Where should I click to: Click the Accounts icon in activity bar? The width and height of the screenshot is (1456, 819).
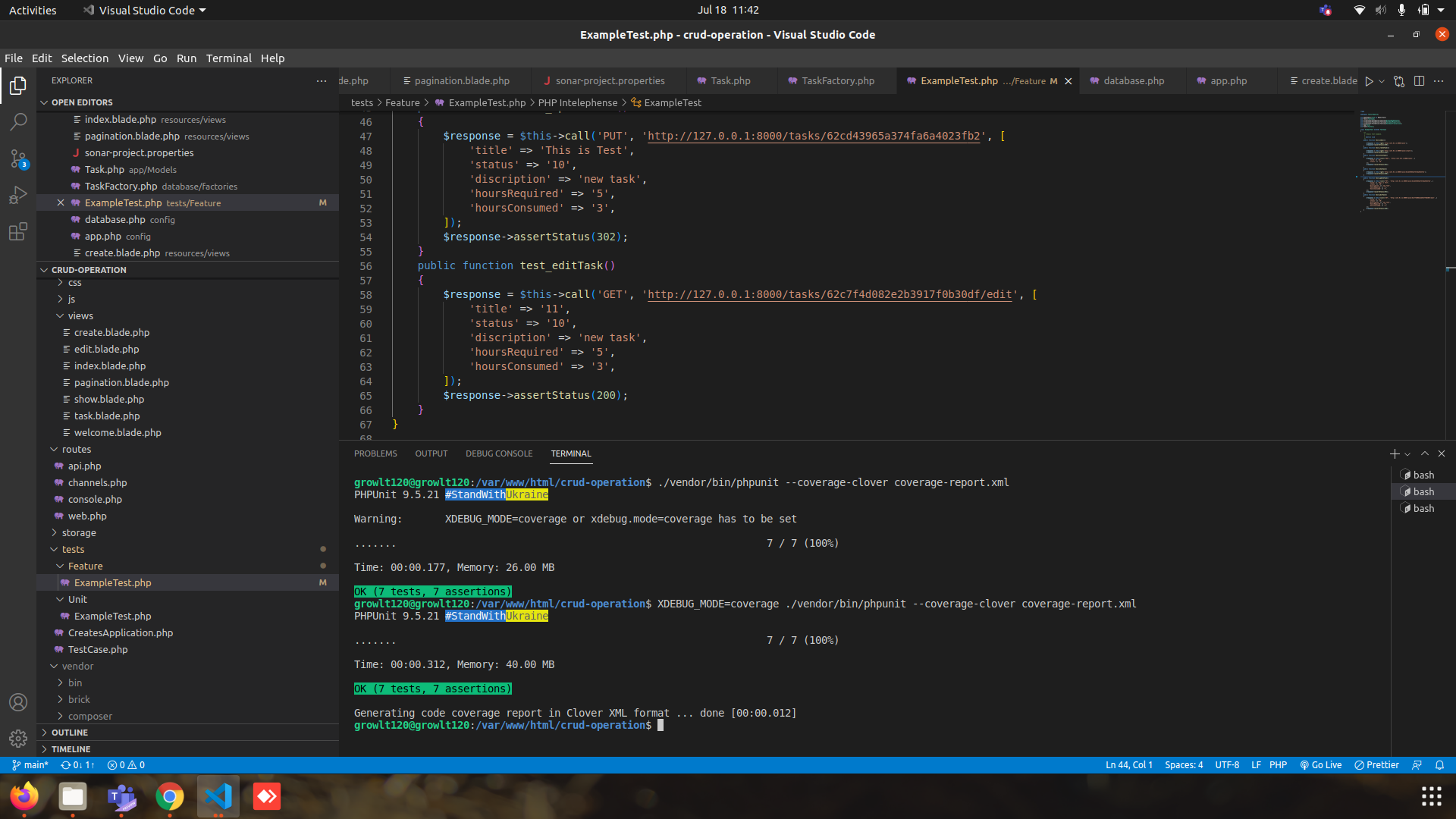point(18,702)
